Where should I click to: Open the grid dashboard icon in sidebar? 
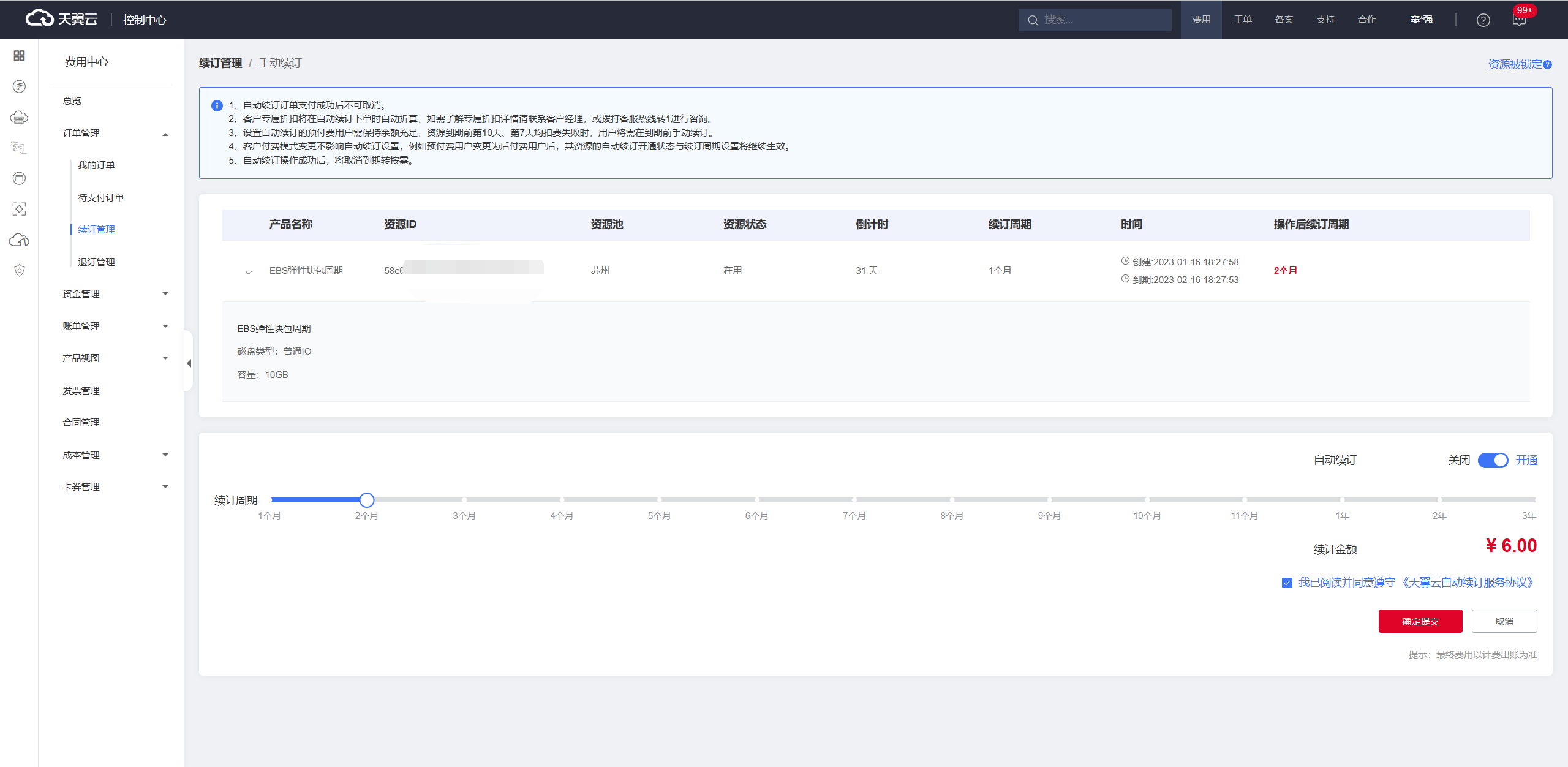[19, 56]
